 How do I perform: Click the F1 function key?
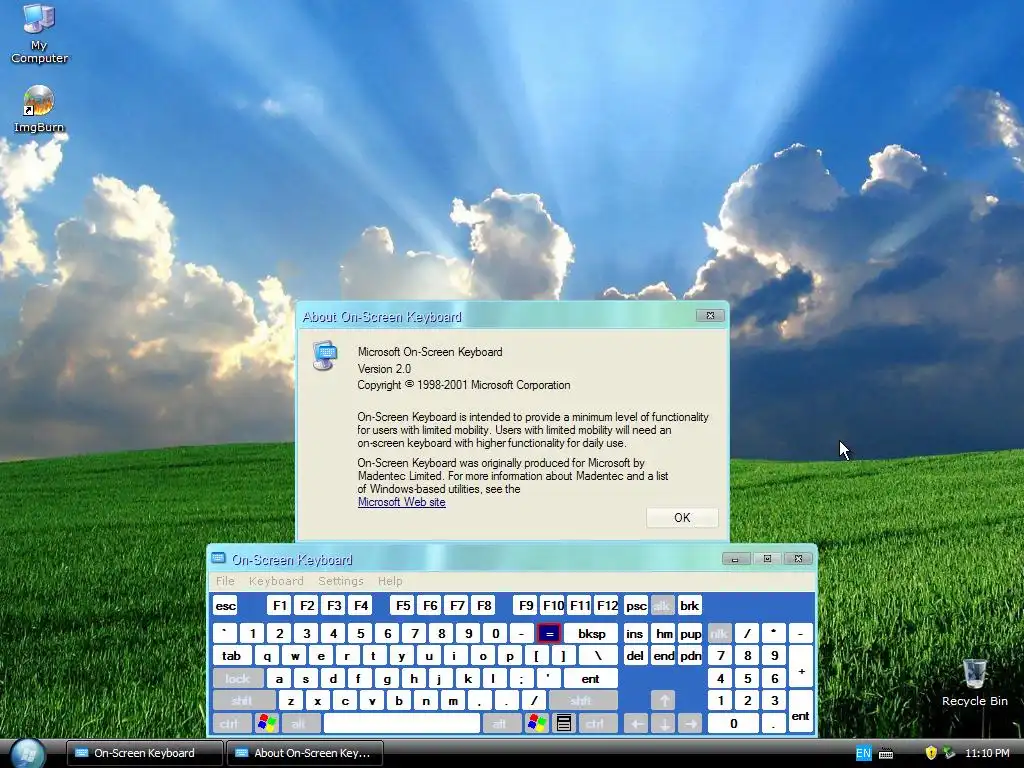tap(279, 605)
